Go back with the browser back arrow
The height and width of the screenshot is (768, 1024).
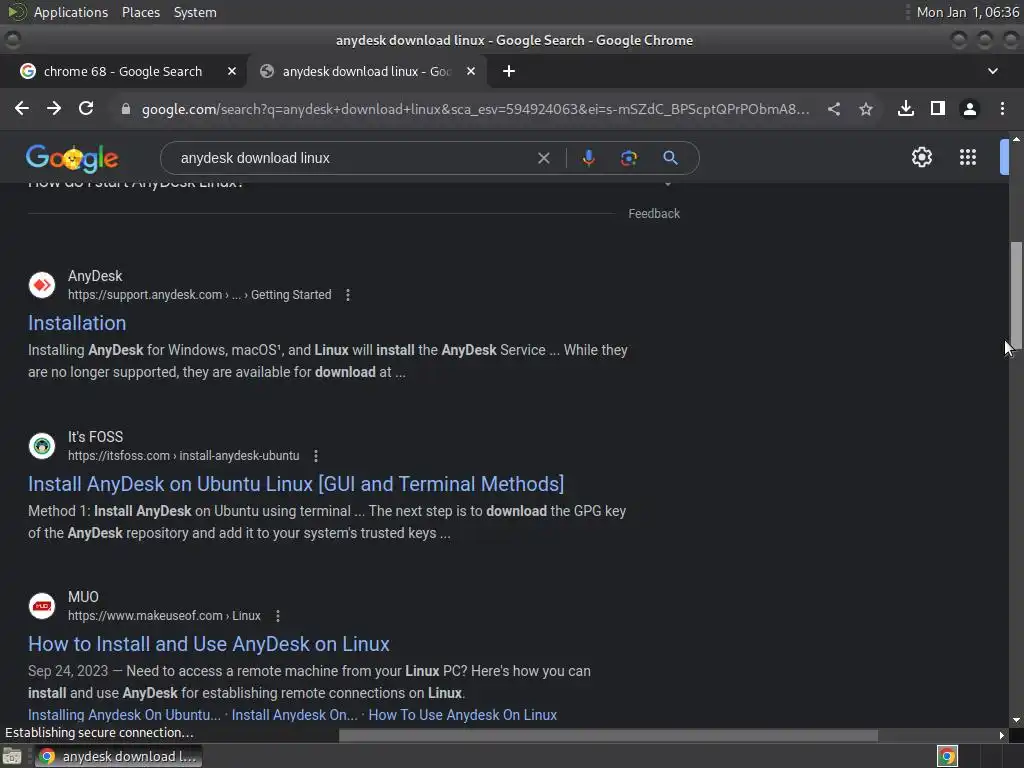point(22,108)
